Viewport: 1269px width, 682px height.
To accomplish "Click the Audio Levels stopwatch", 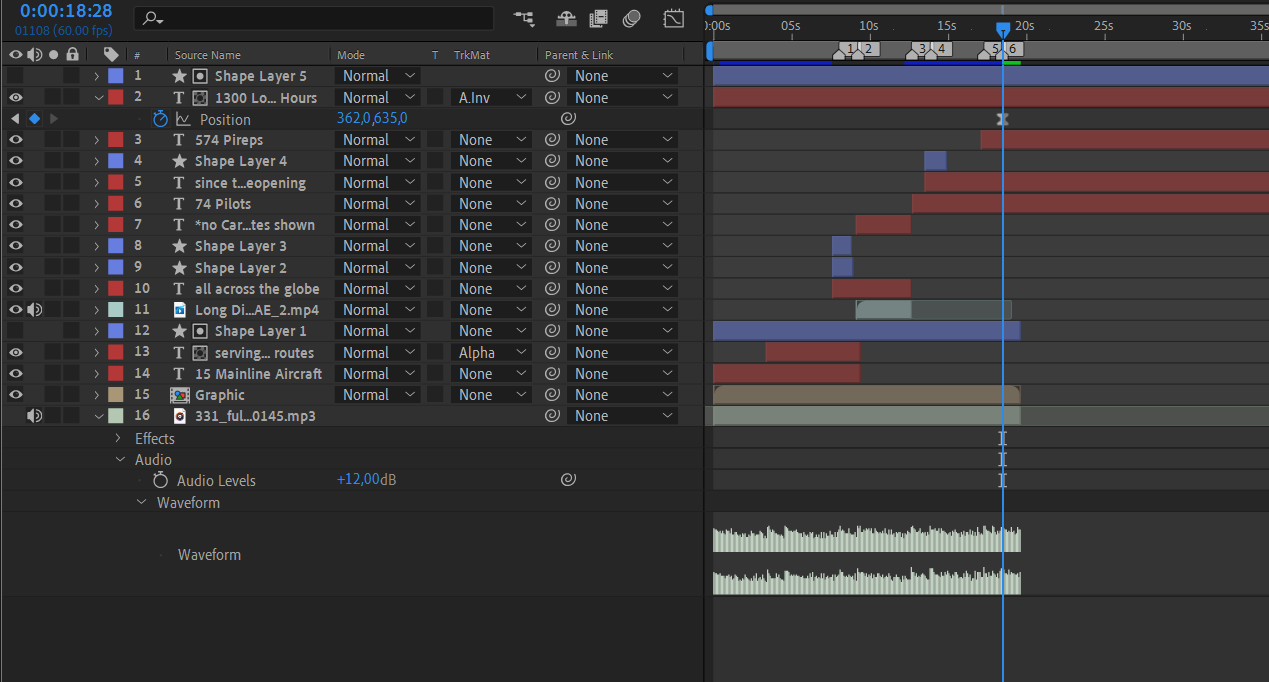I will tap(161, 481).
